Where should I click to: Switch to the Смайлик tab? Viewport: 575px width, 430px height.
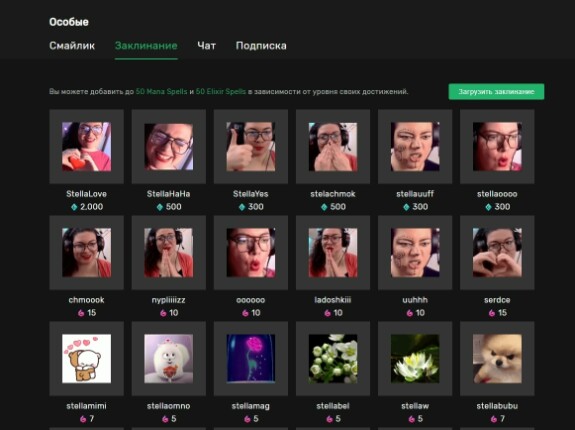[72, 46]
